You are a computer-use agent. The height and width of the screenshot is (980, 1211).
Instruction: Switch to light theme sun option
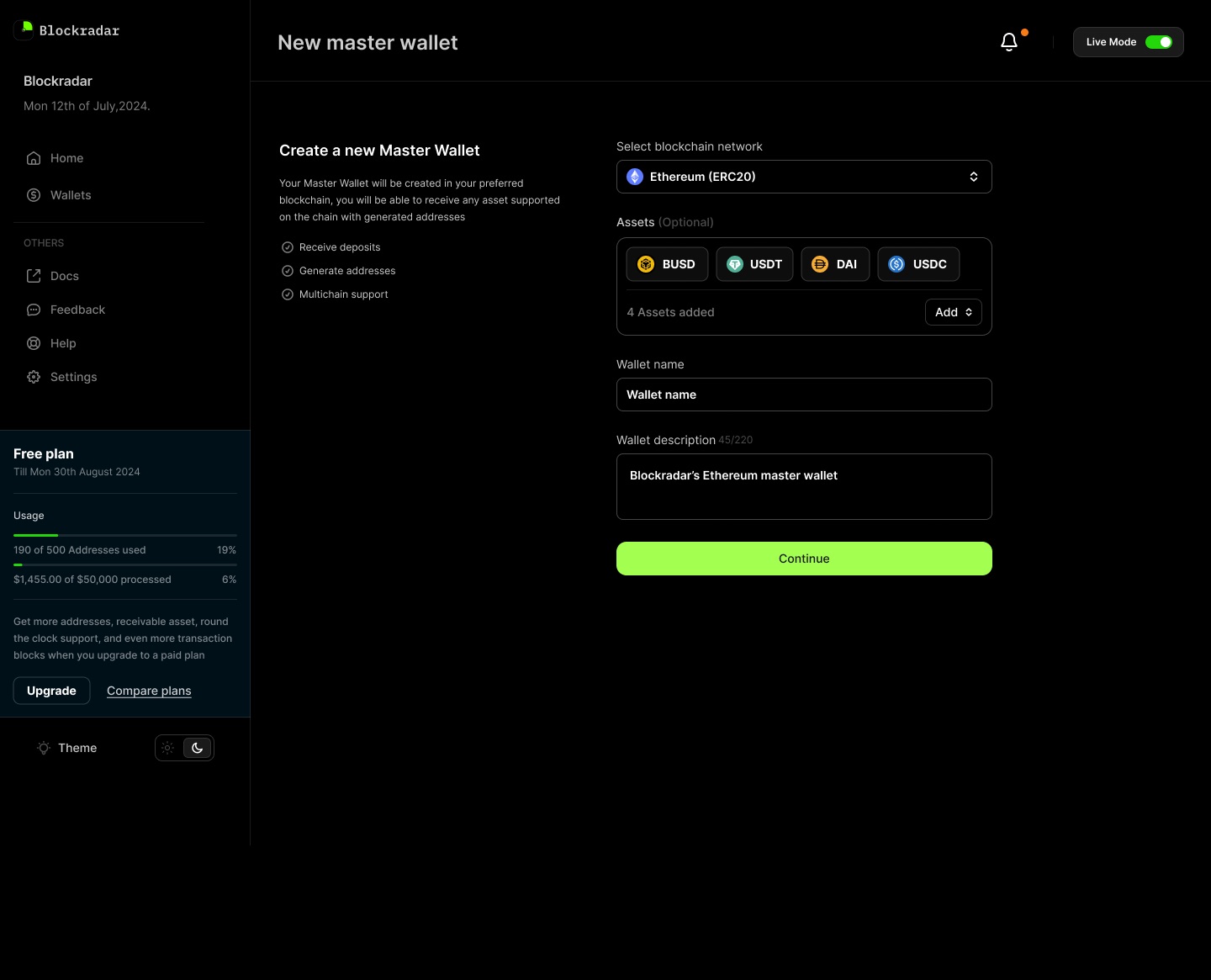[168, 748]
